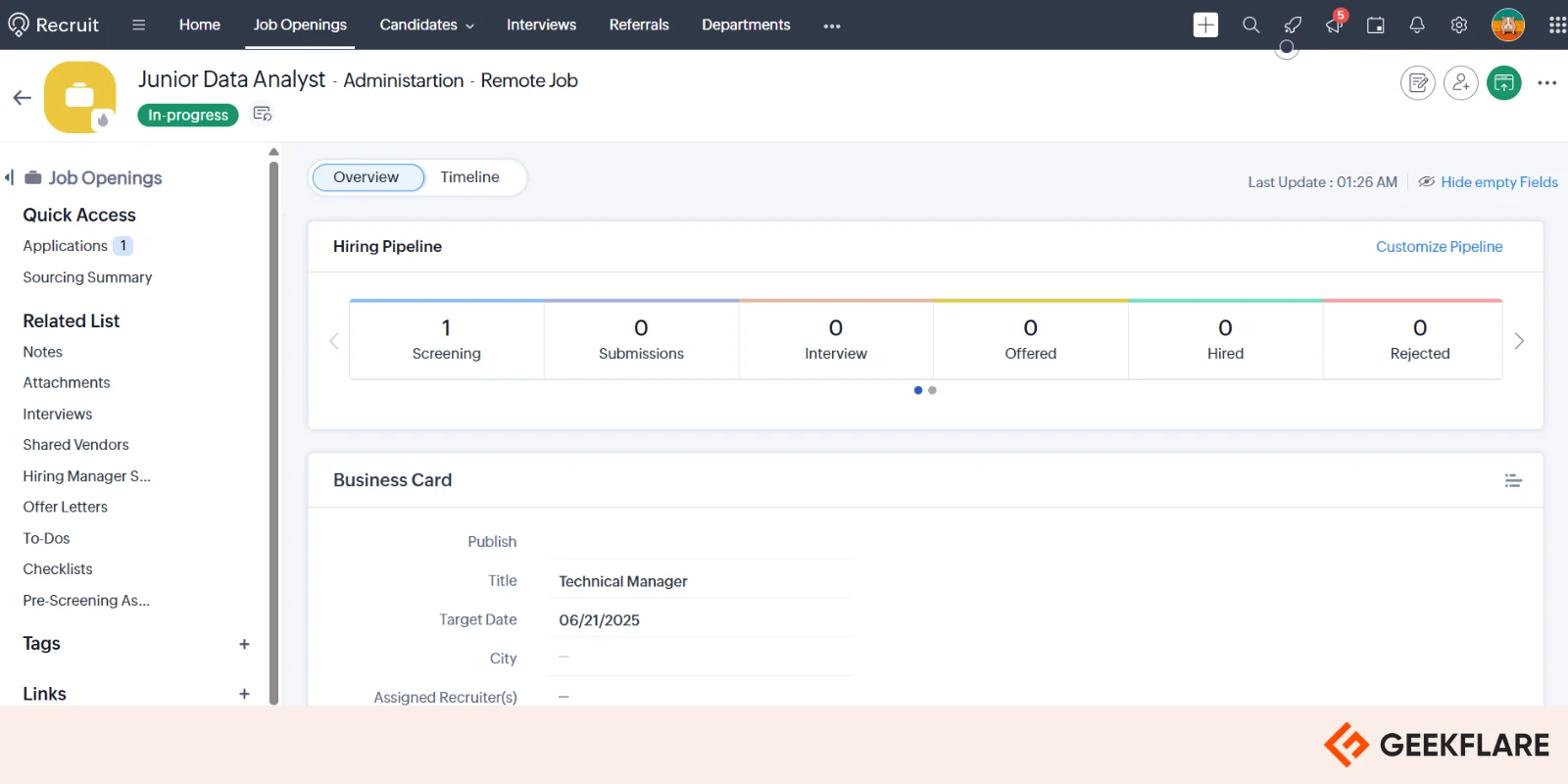Viewport: 1568px width, 784px height.
Task: Click the rocket icon in top bar
Action: coord(1293,24)
